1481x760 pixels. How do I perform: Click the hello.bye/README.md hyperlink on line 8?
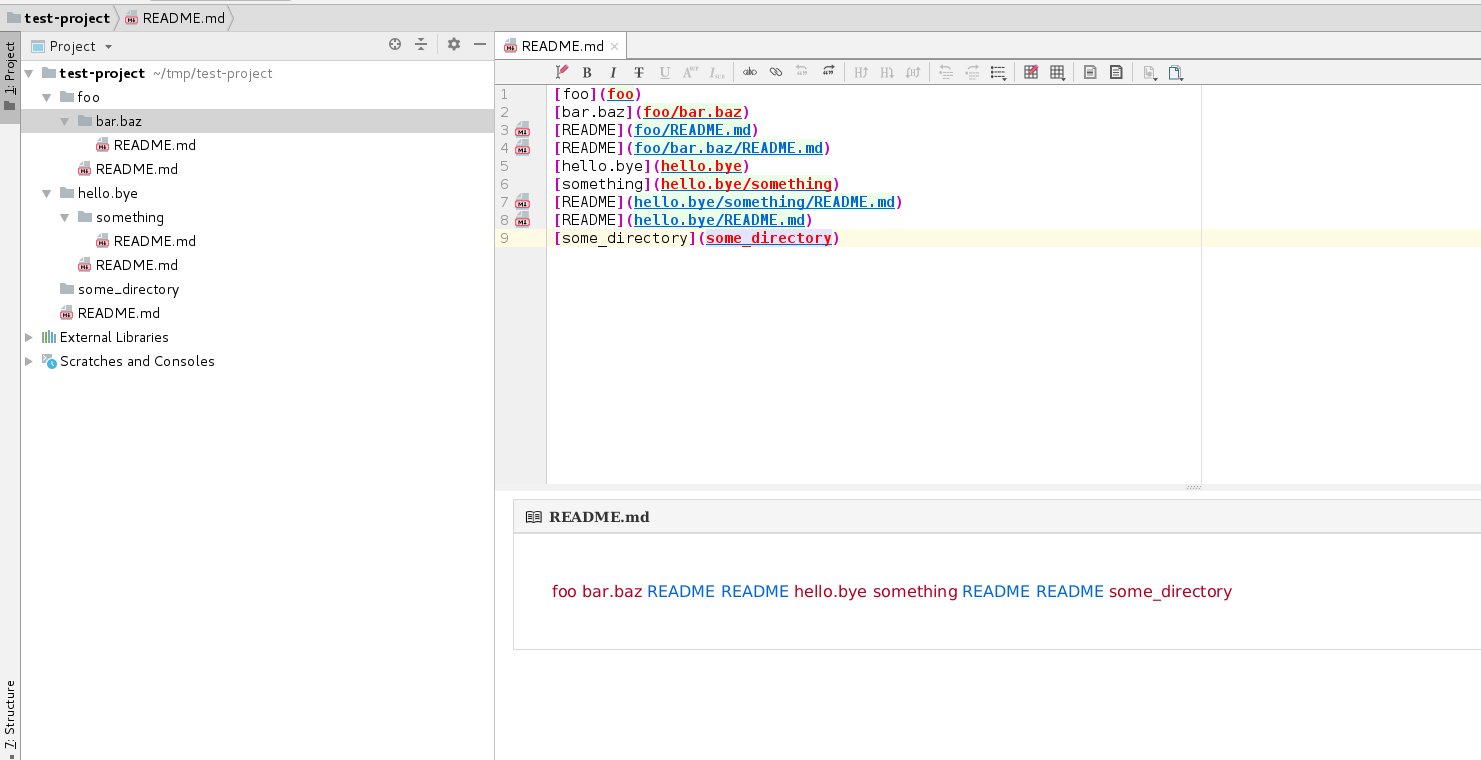pos(719,219)
